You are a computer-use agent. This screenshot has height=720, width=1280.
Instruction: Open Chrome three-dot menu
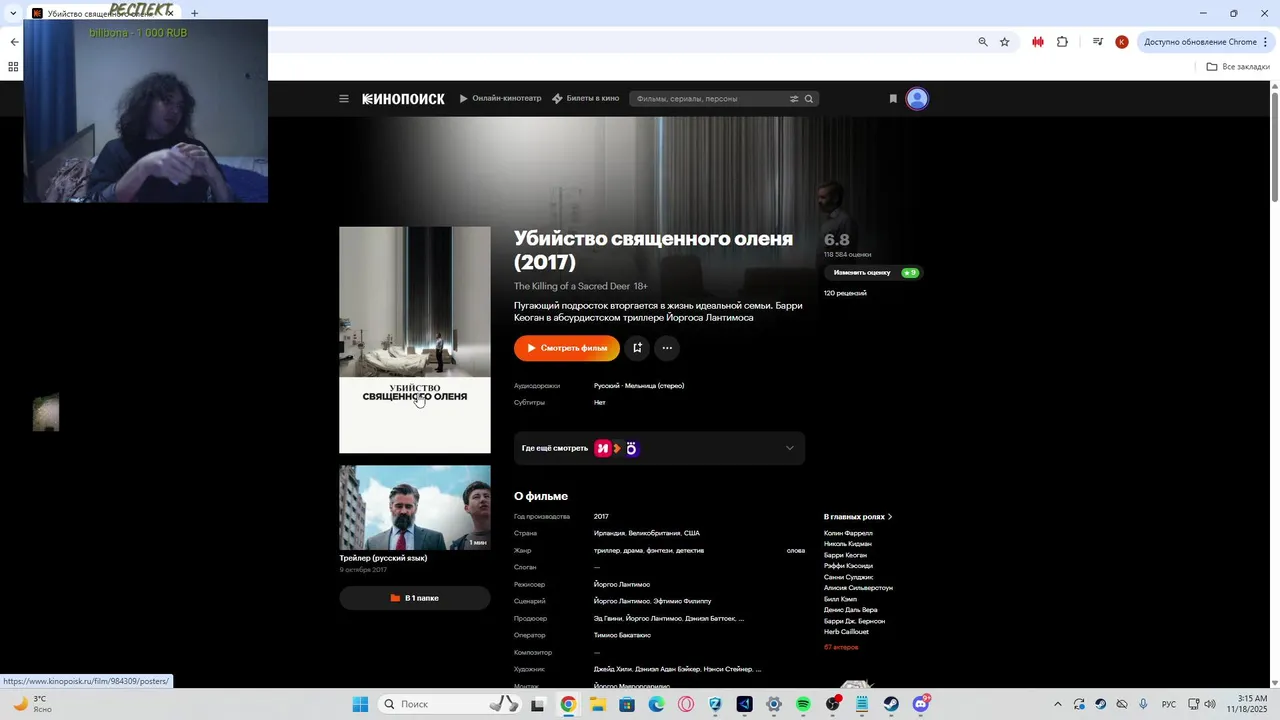click(x=1266, y=42)
